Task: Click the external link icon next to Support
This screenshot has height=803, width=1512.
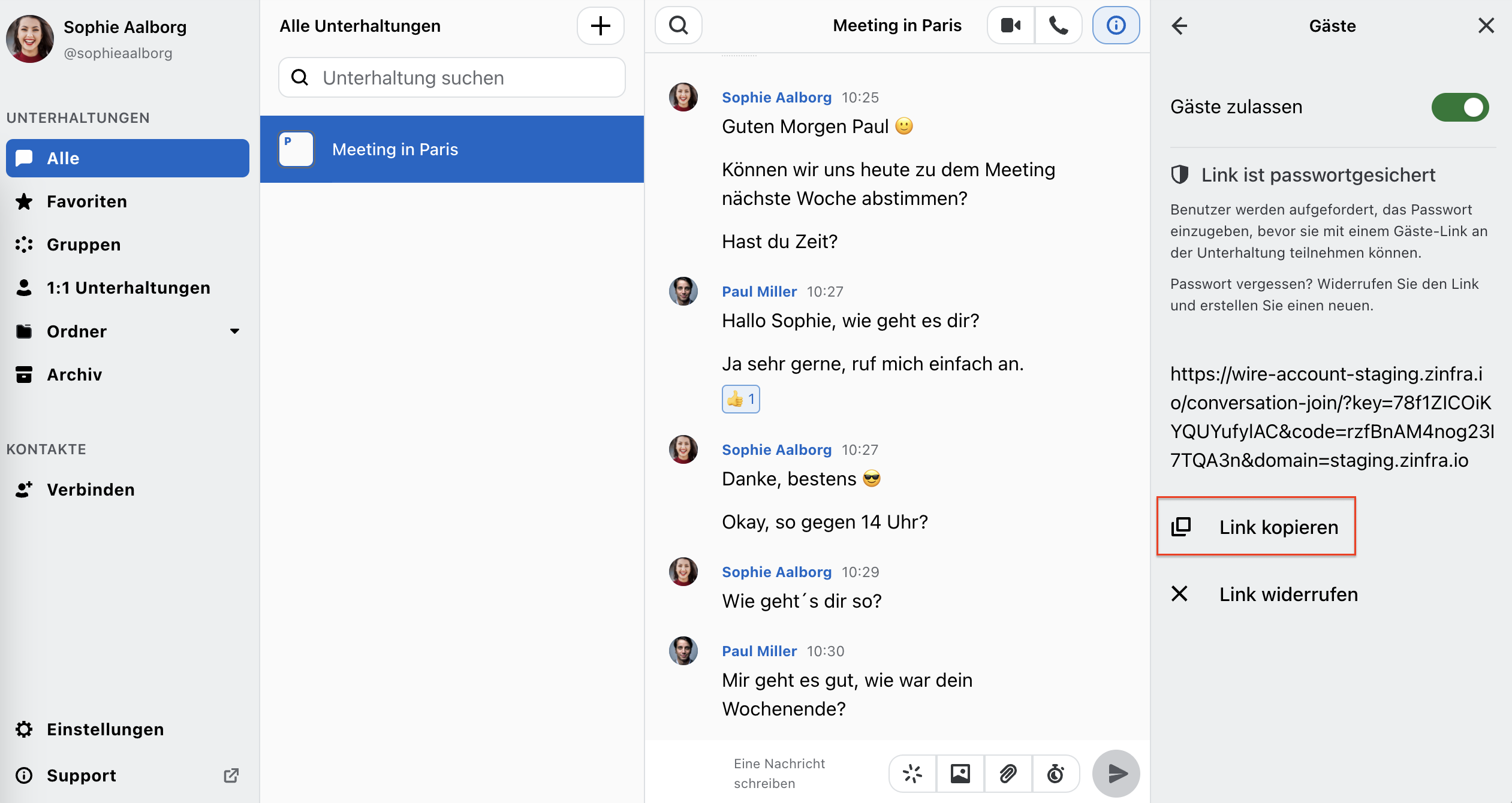Action: (x=231, y=775)
